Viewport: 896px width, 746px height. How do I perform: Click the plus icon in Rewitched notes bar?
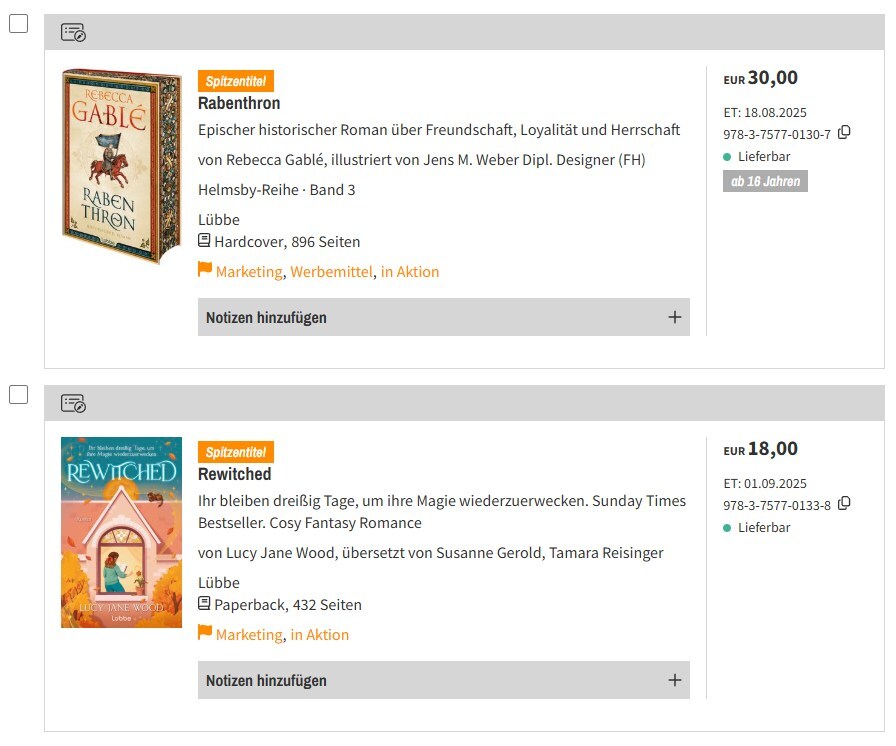coord(675,680)
